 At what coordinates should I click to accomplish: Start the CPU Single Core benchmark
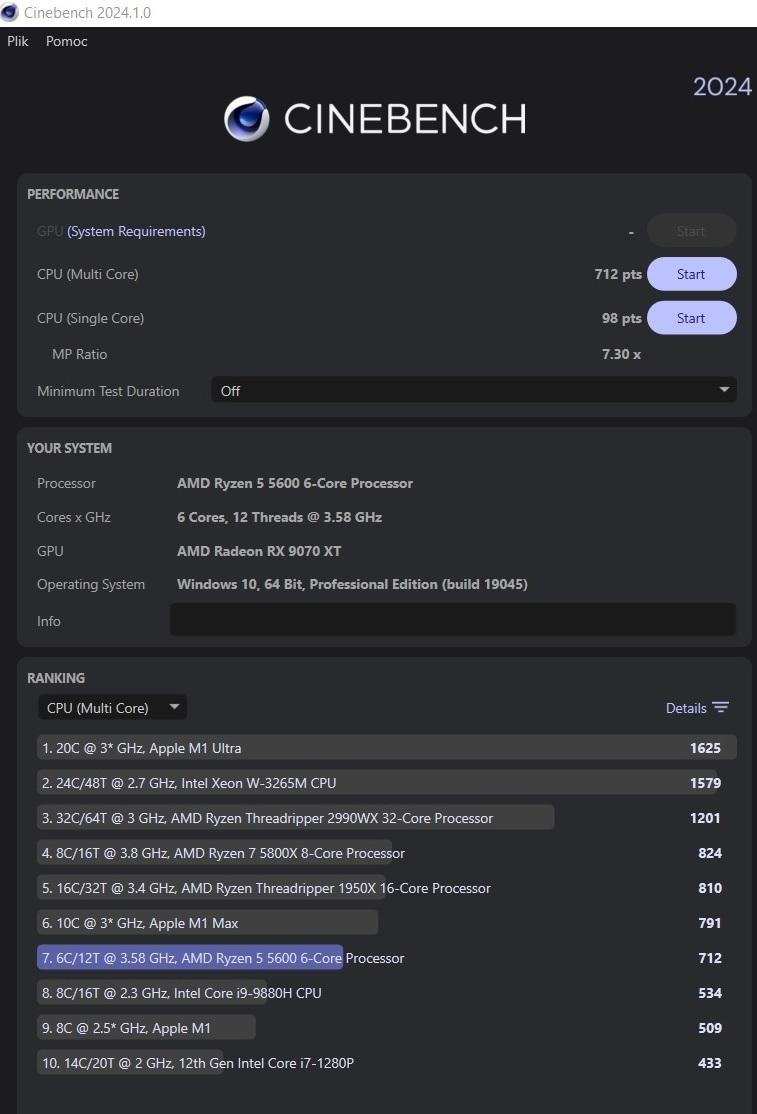pyautogui.click(x=691, y=318)
